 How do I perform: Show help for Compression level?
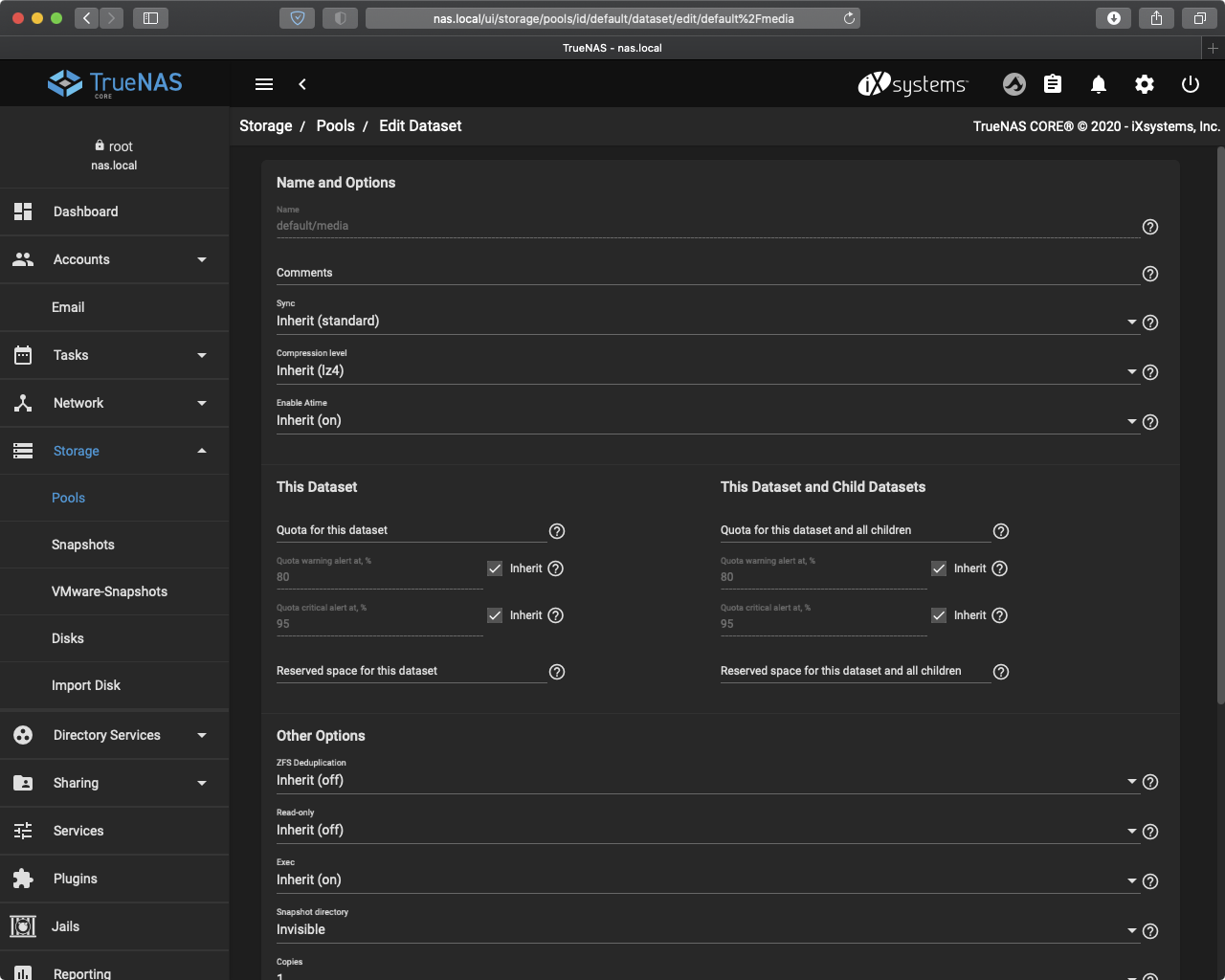1150,372
